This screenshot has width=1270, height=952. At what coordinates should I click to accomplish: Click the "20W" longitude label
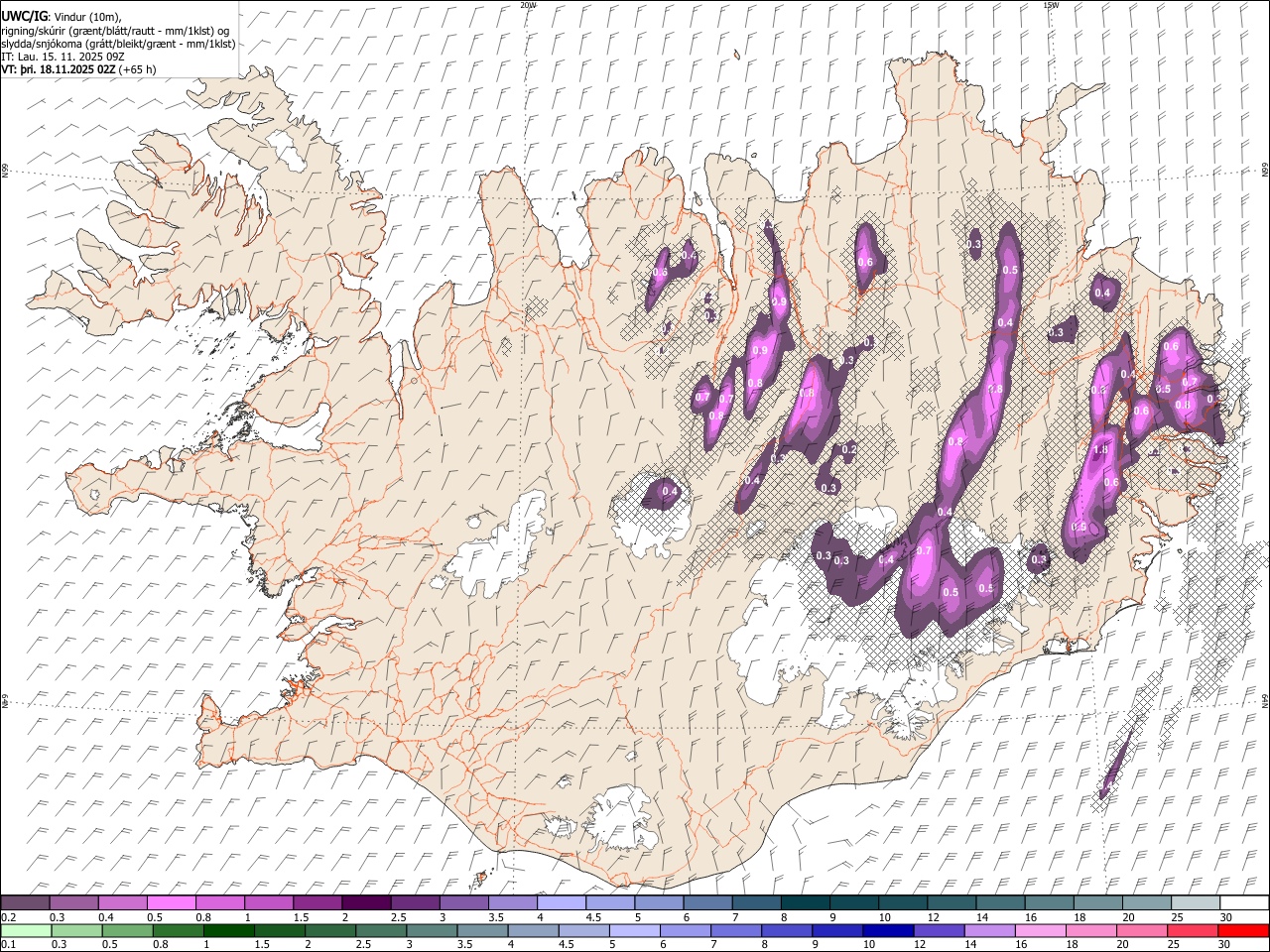pyautogui.click(x=528, y=5)
